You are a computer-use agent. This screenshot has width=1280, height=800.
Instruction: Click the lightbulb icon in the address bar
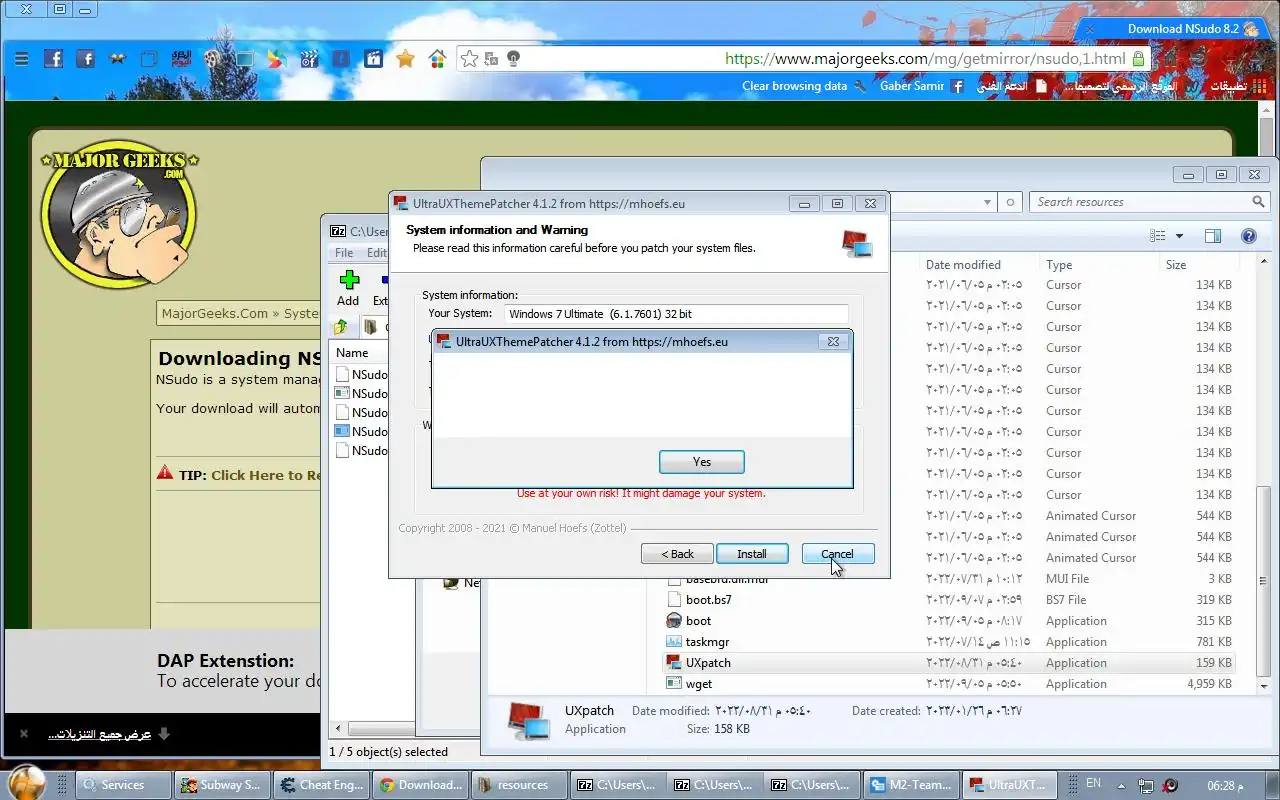coord(513,59)
